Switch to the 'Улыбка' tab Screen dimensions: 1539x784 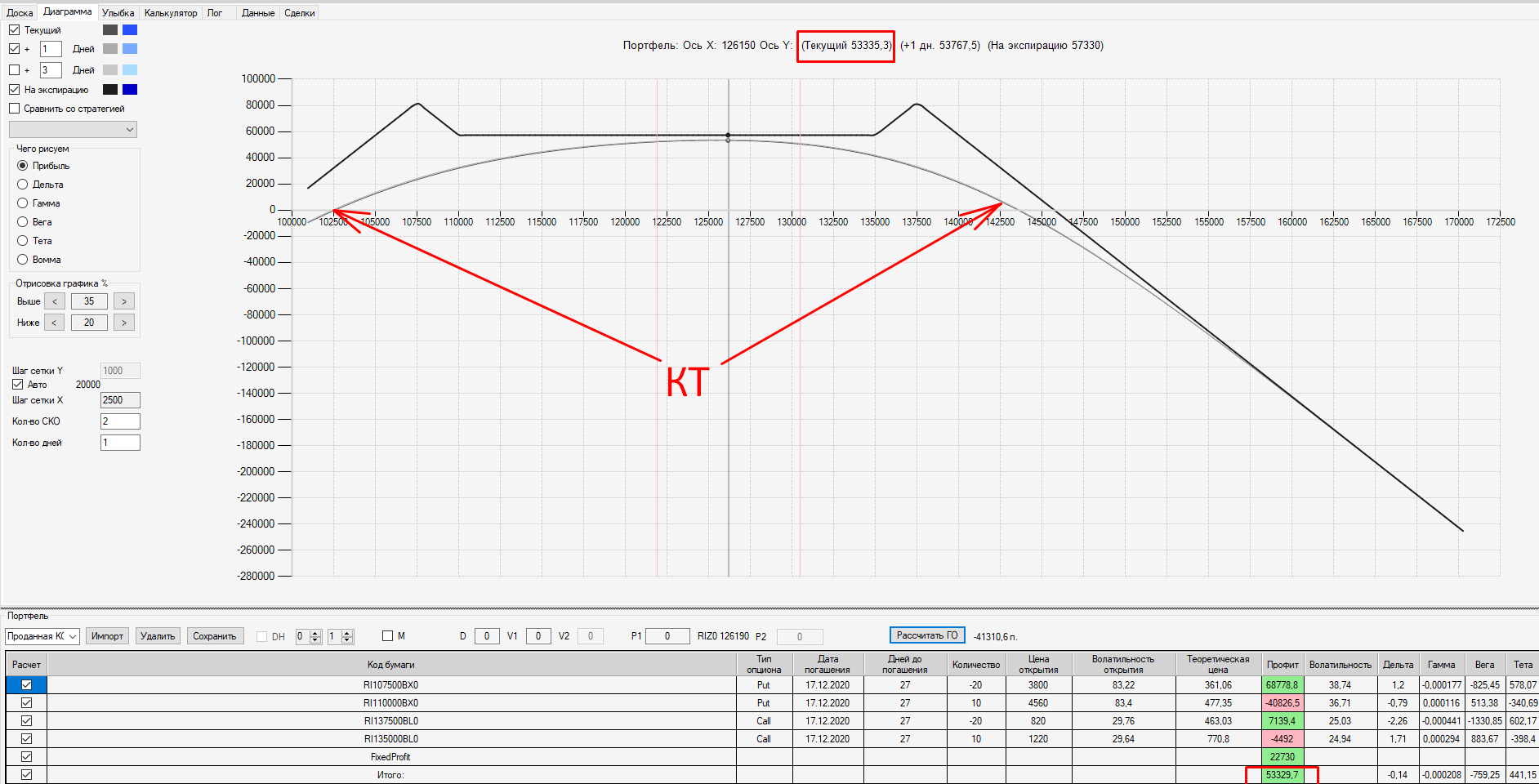[118, 13]
